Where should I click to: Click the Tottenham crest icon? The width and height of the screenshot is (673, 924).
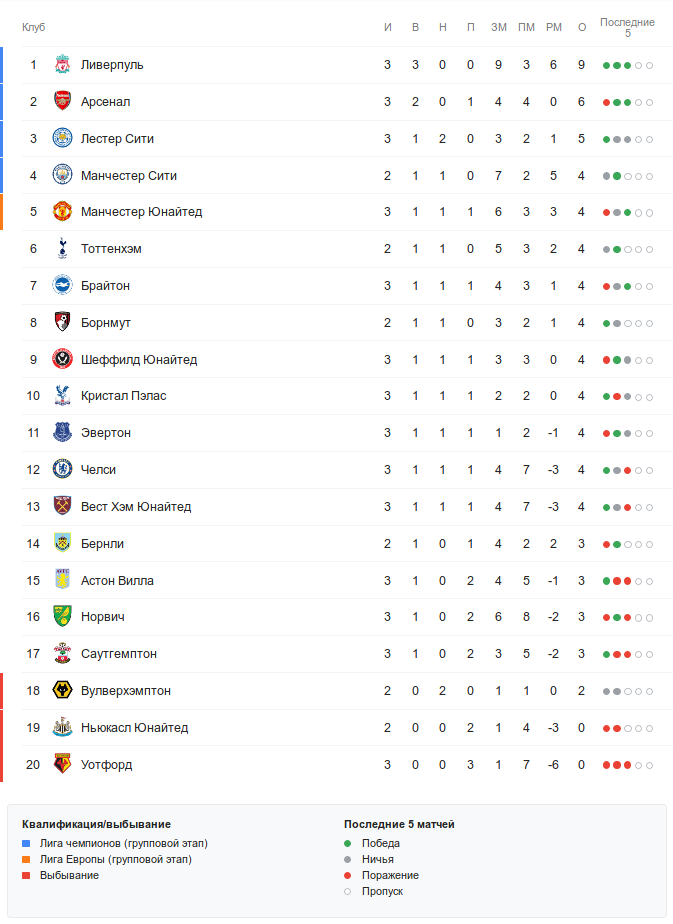[x=63, y=249]
